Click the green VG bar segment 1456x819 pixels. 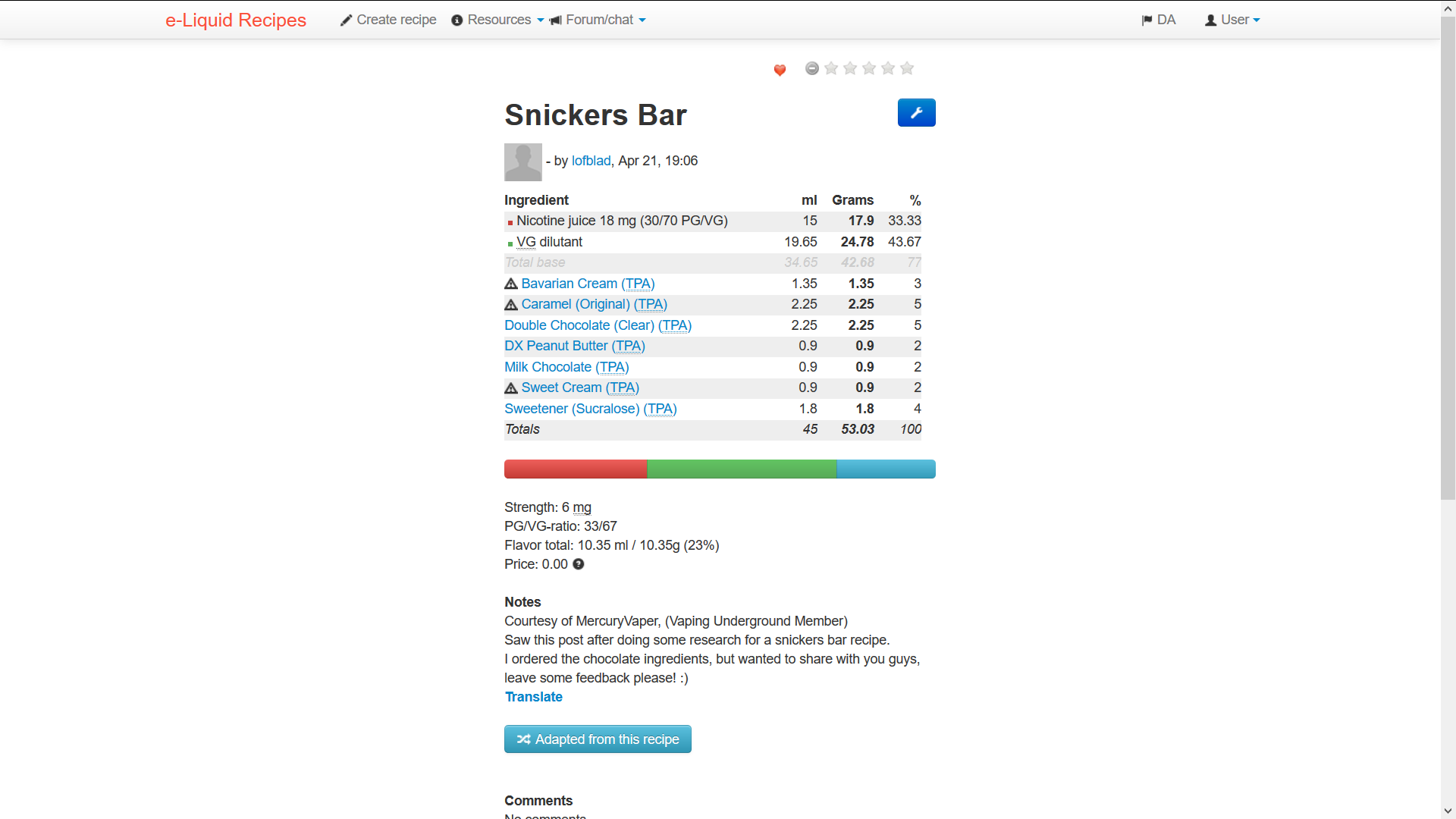tap(742, 469)
